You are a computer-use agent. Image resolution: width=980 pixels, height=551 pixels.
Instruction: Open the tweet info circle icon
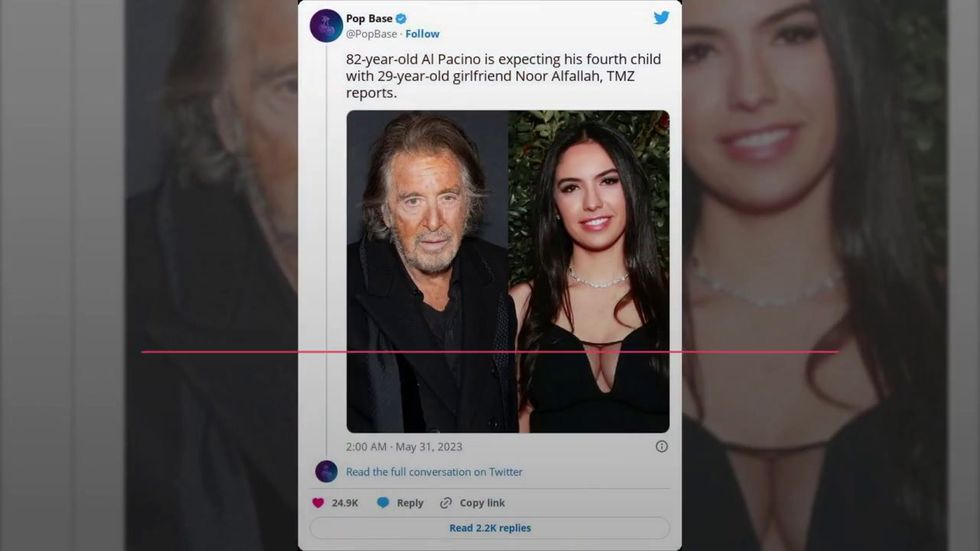[661, 446]
